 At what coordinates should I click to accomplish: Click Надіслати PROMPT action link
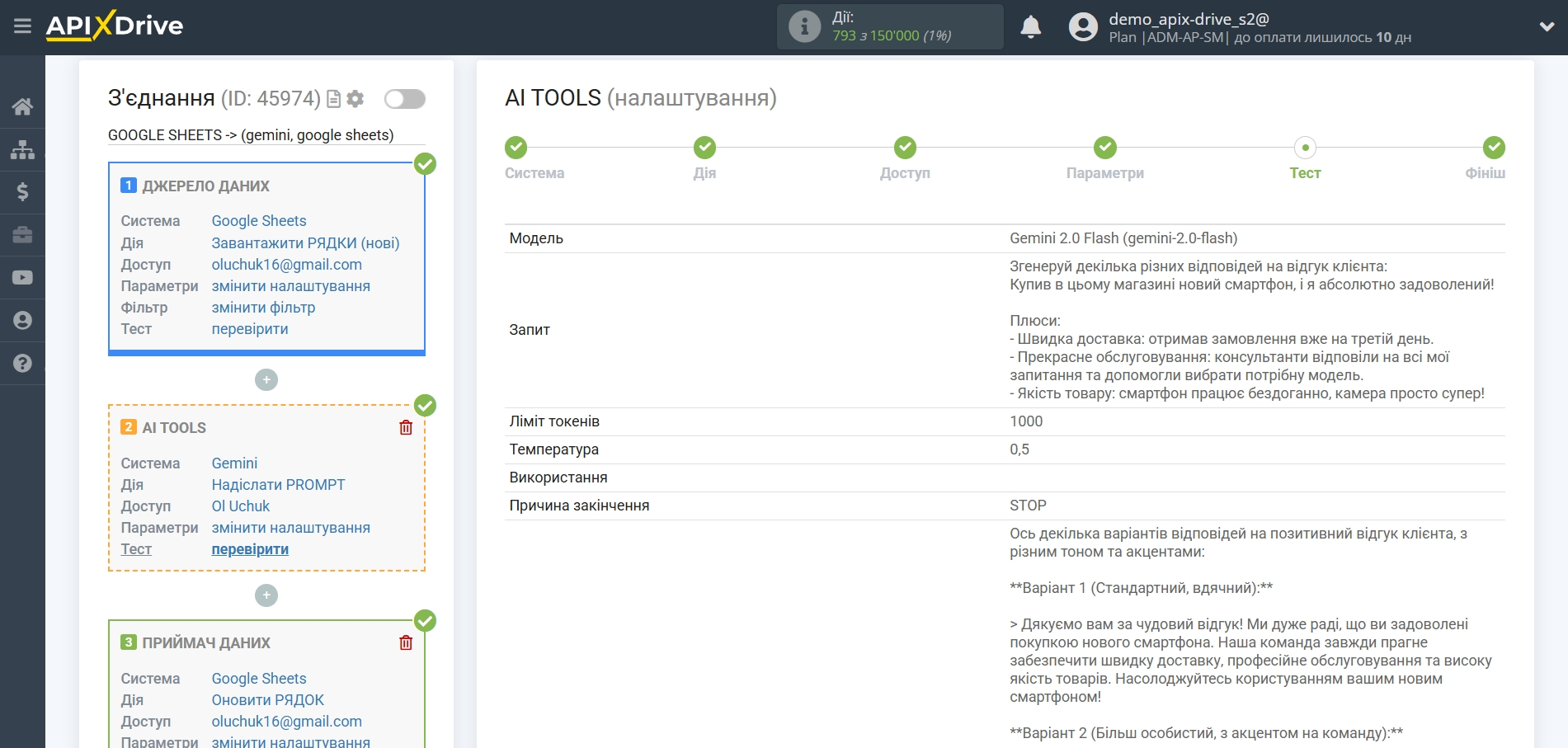coord(278,485)
